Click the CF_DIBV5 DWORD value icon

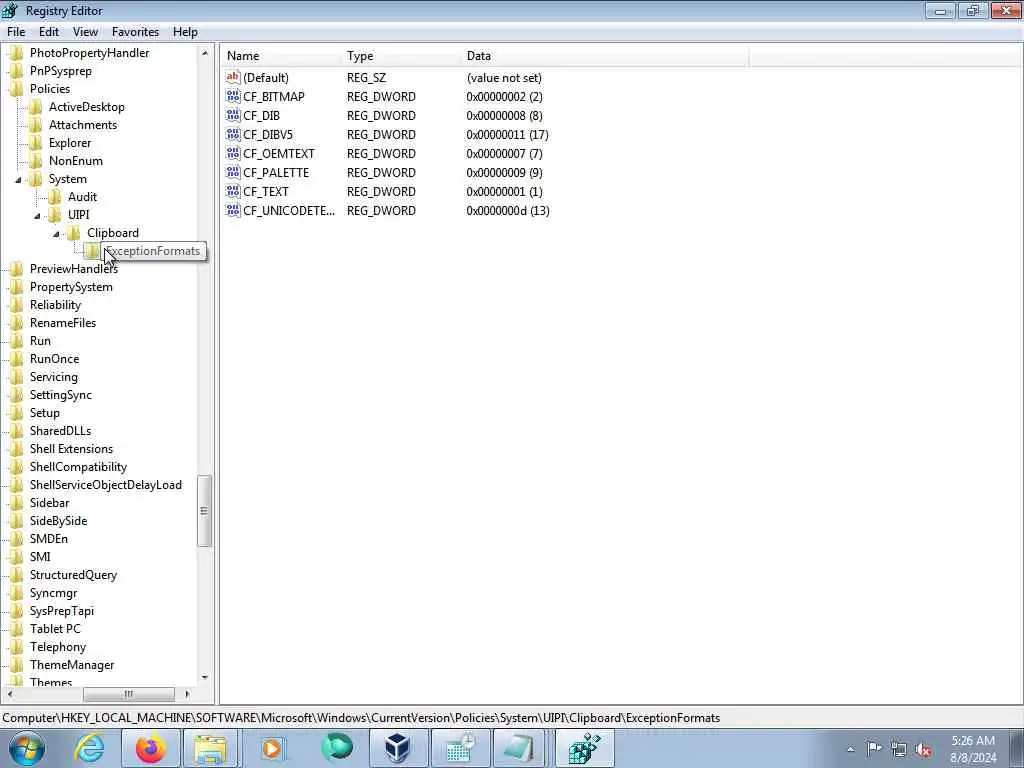pos(233,135)
